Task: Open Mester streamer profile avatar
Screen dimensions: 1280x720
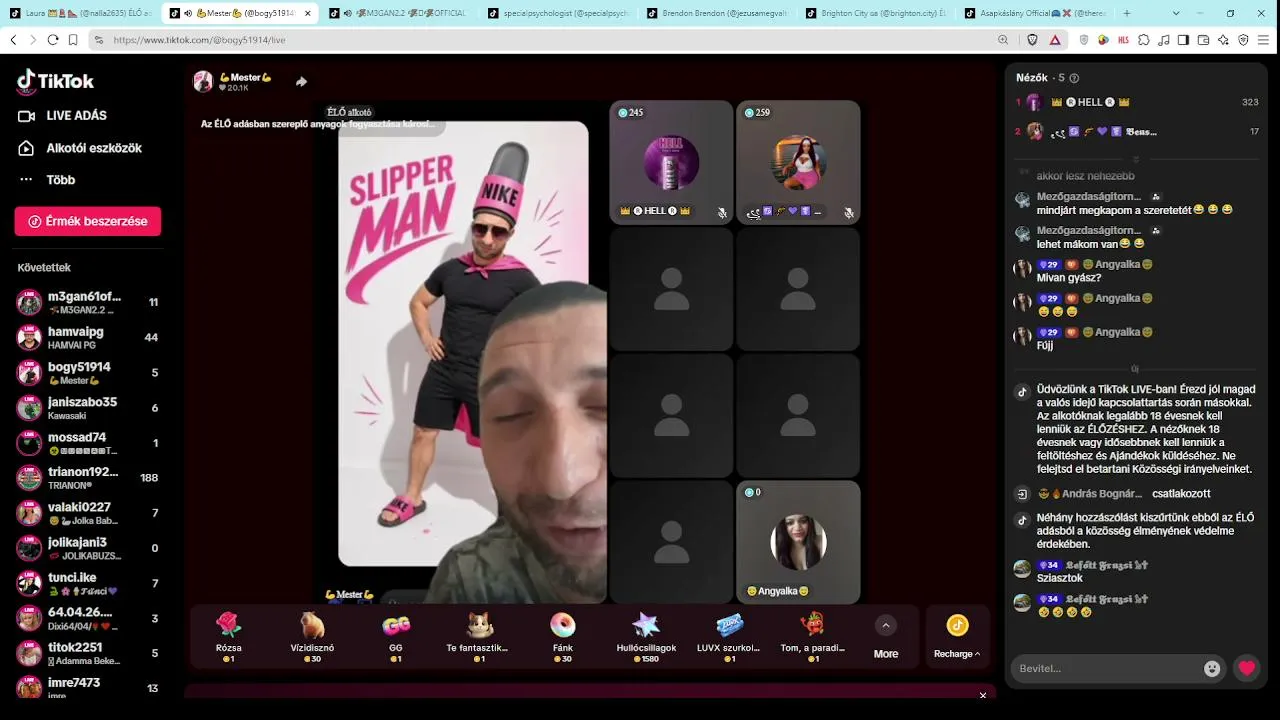Action: point(203,82)
